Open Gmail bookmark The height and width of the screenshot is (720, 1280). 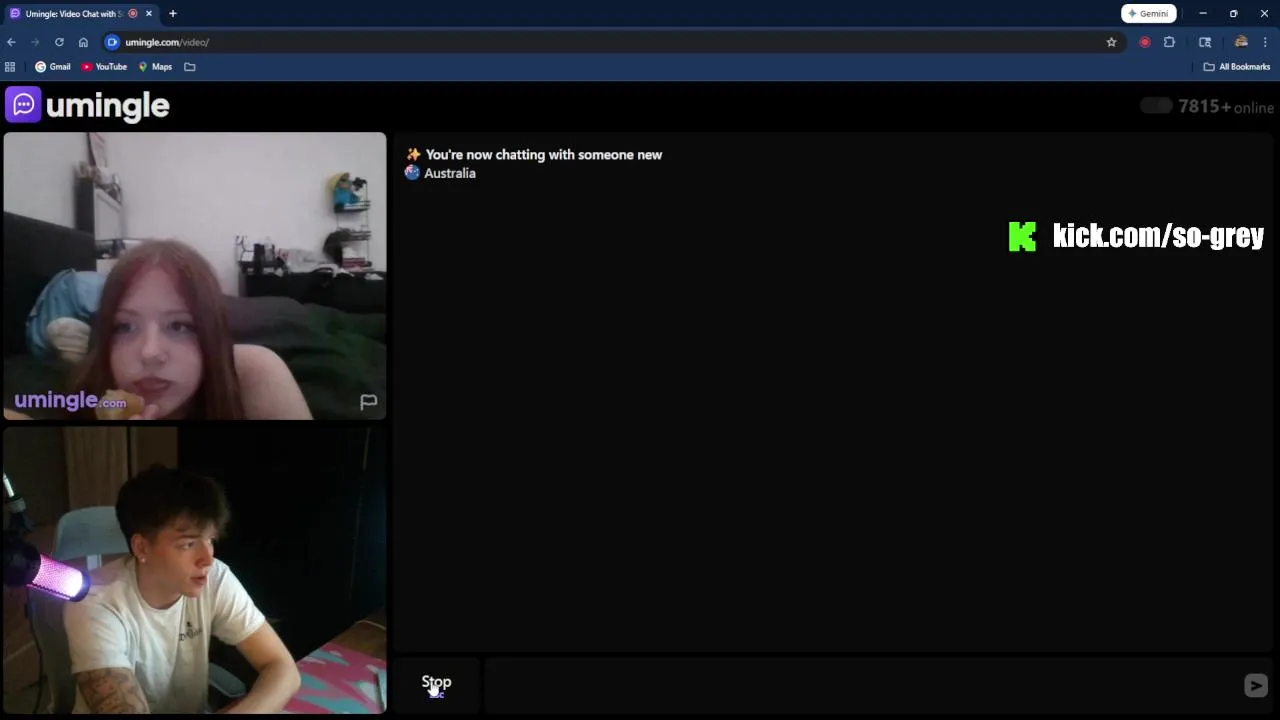pos(53,67)
